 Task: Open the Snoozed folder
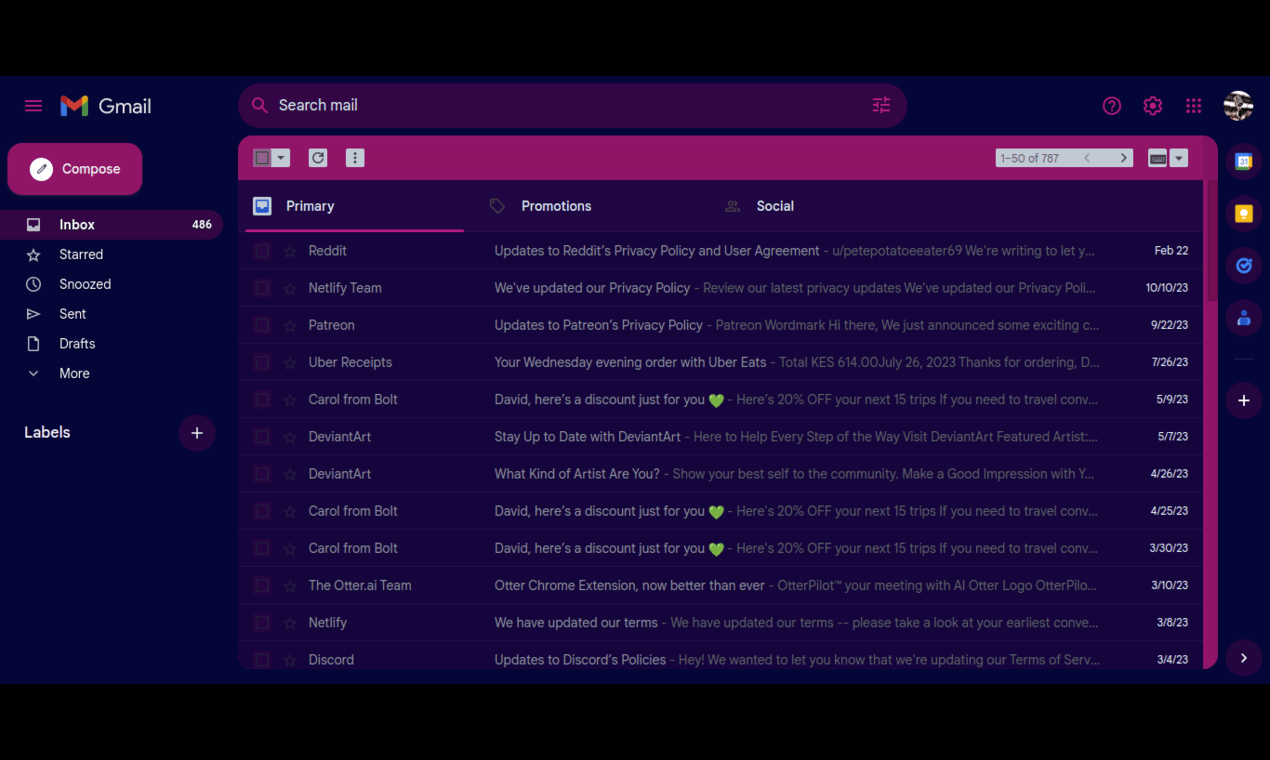111,284
